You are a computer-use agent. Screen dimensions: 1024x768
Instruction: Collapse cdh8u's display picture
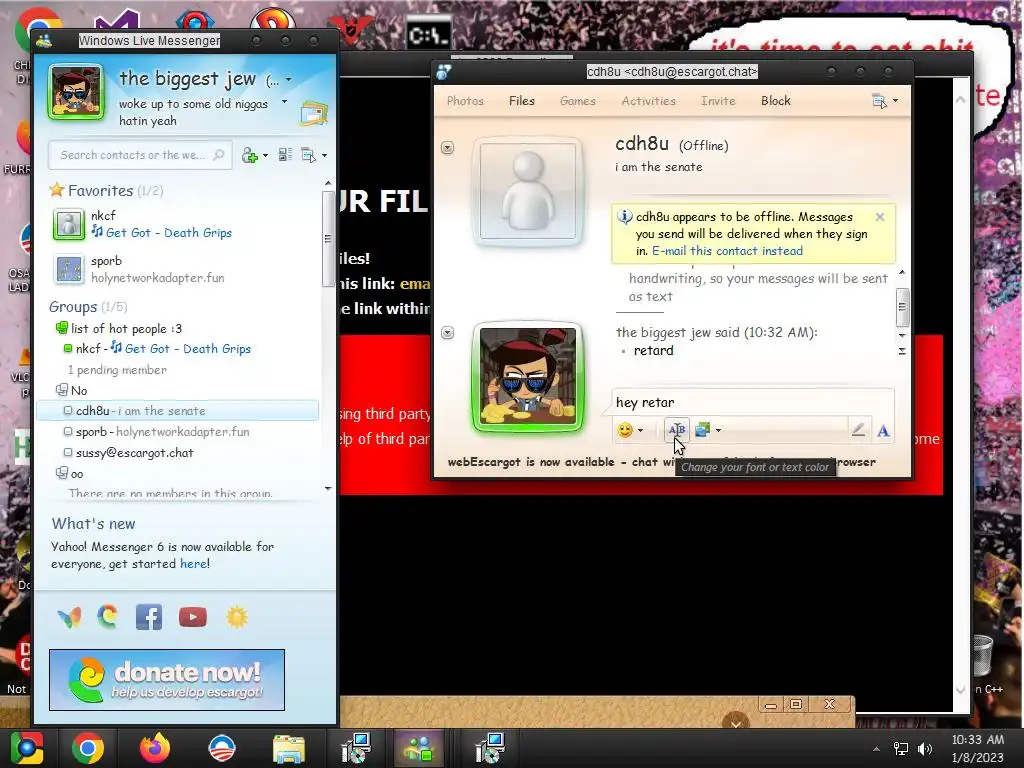pyautogui.click(x=447, y=148)
